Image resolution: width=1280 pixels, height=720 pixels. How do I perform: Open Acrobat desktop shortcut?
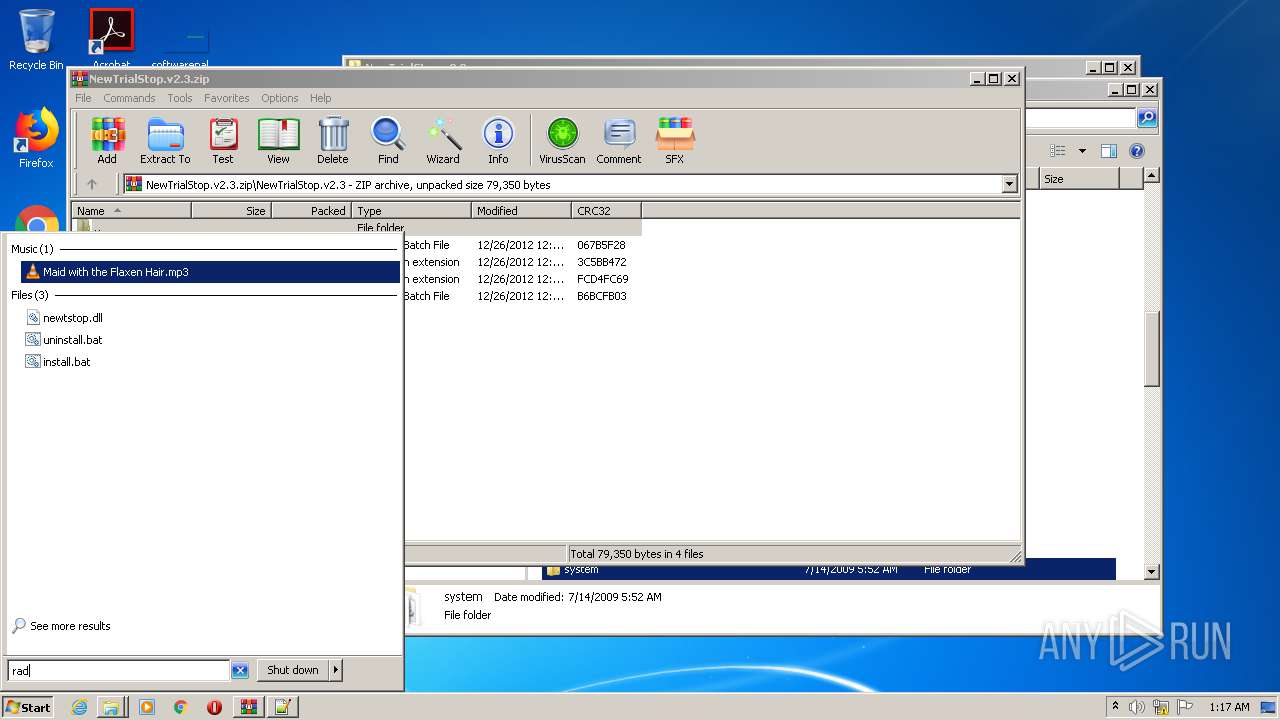111,40
